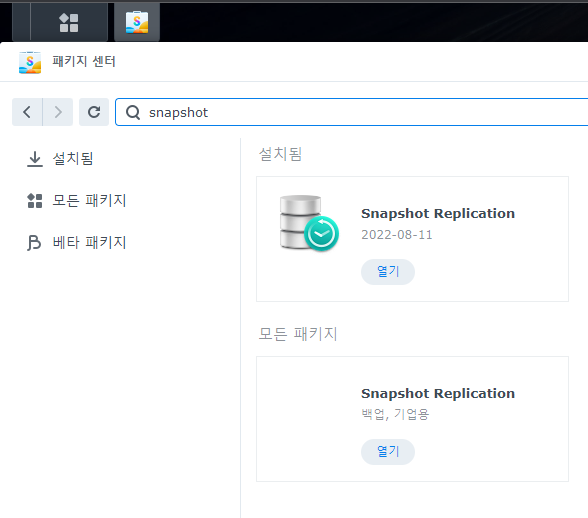Click the grid icon beside 모든 패키지
588x518 pixels.
(35, 201)
